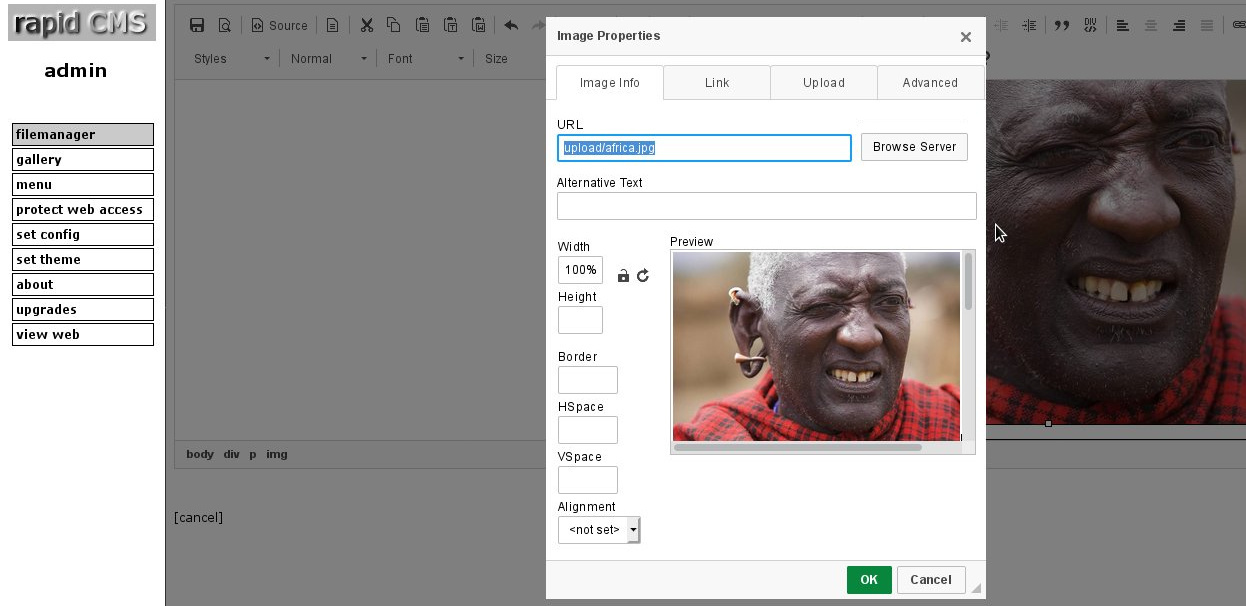Screen dimensions: 1246x606
Task: Click the Cut scissors icon
Action: 366,26
